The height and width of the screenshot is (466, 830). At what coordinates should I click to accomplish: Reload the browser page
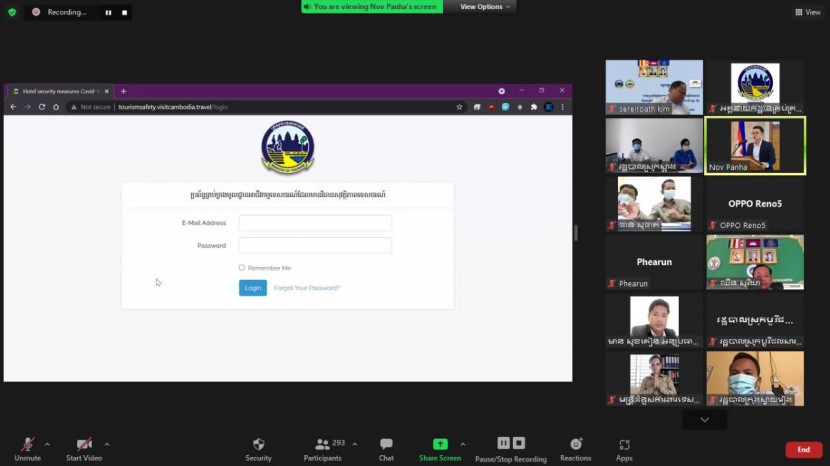pos(42,107)
